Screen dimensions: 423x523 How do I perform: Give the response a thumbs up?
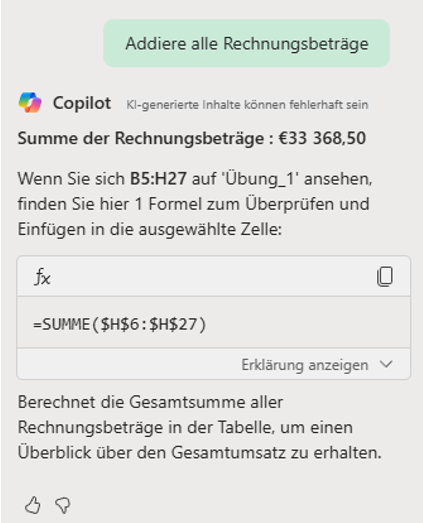coord(33,505)
